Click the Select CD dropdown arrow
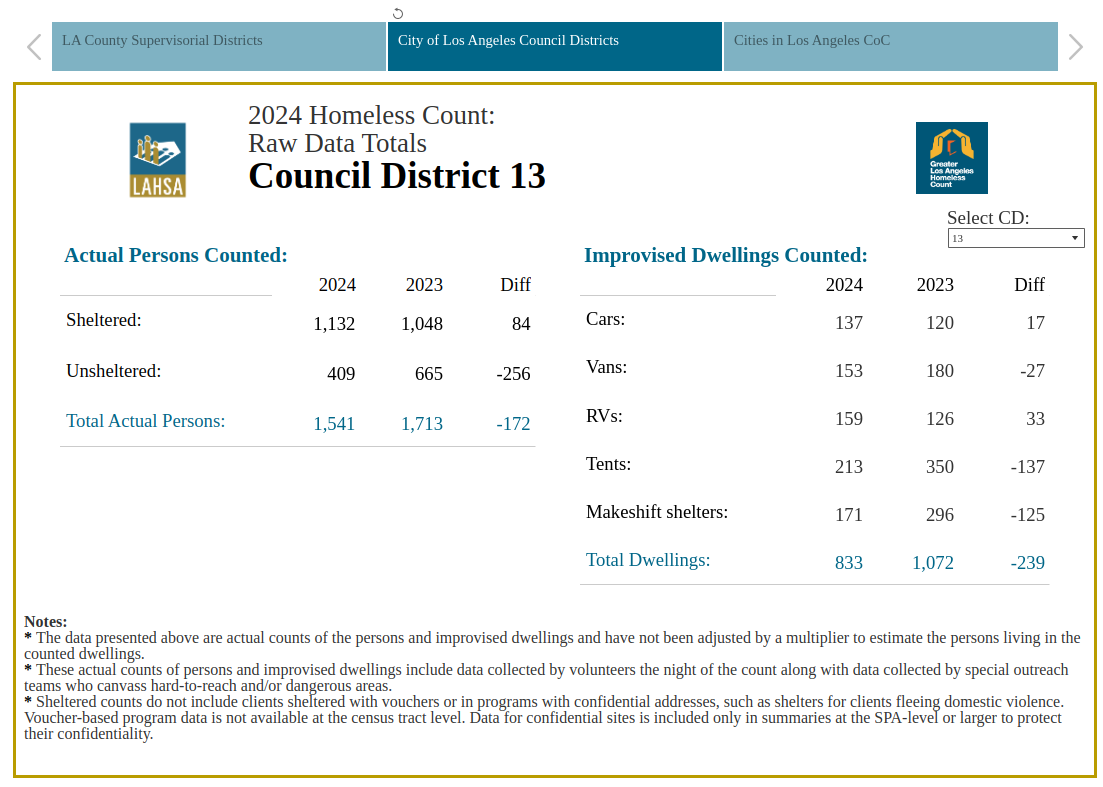The height and width of the screenshot is (787, 1103). [1077, 238]
